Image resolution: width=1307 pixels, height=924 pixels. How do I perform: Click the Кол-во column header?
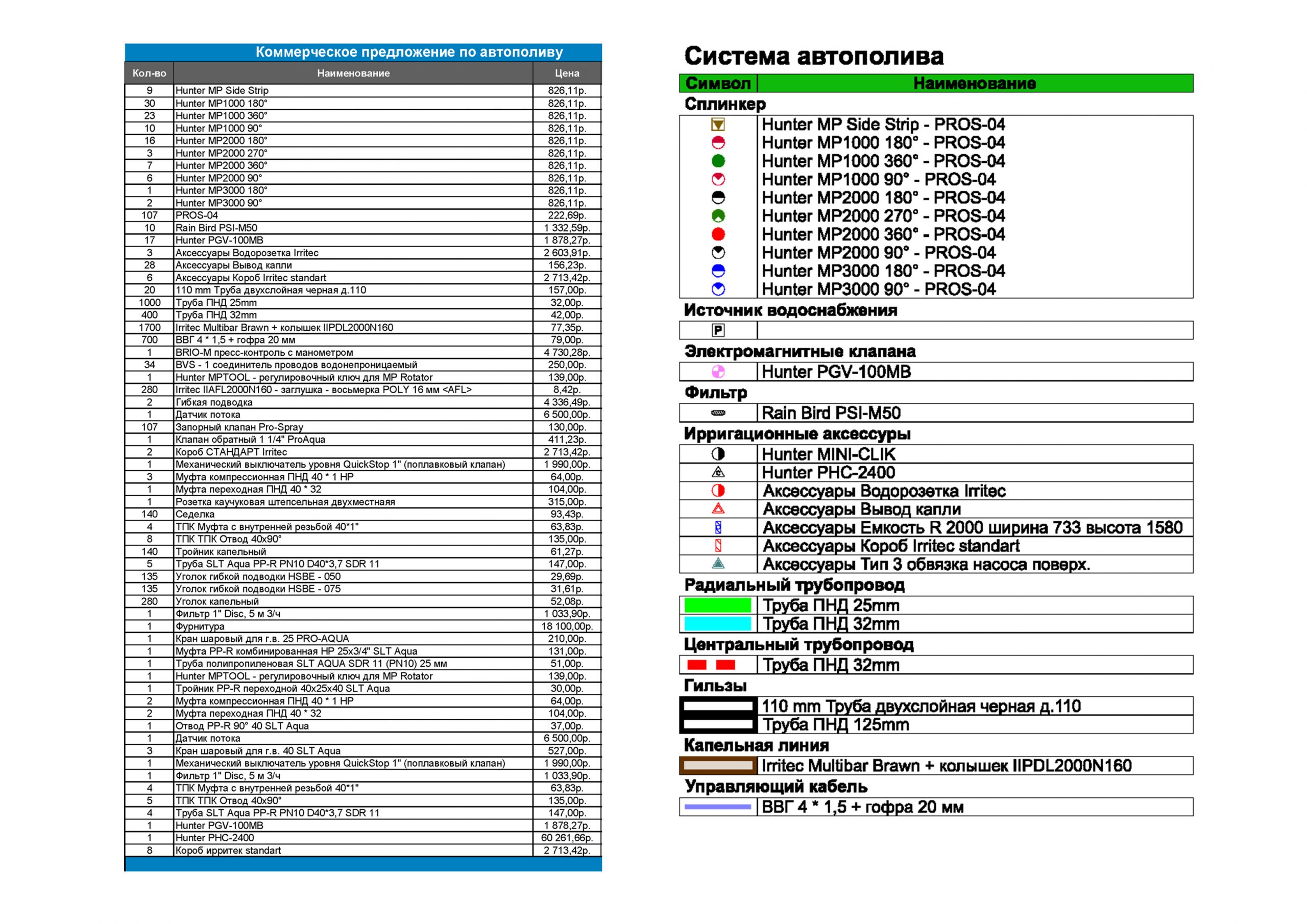[149, 74]
